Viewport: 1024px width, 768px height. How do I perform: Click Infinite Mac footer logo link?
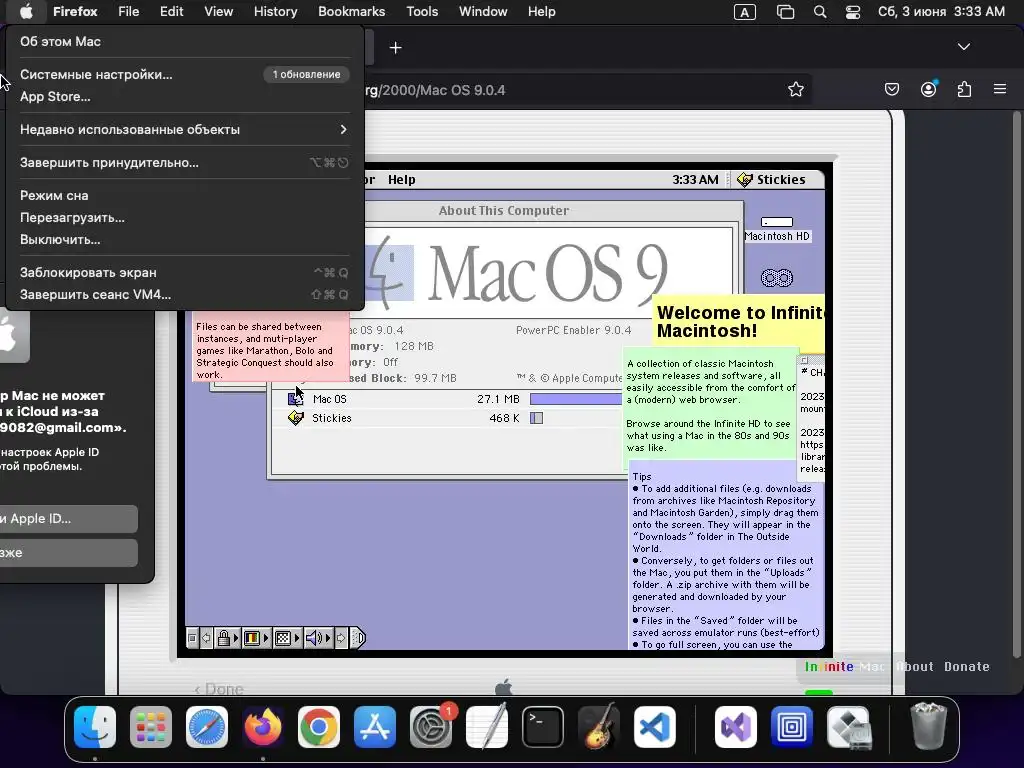coord(844,667)
